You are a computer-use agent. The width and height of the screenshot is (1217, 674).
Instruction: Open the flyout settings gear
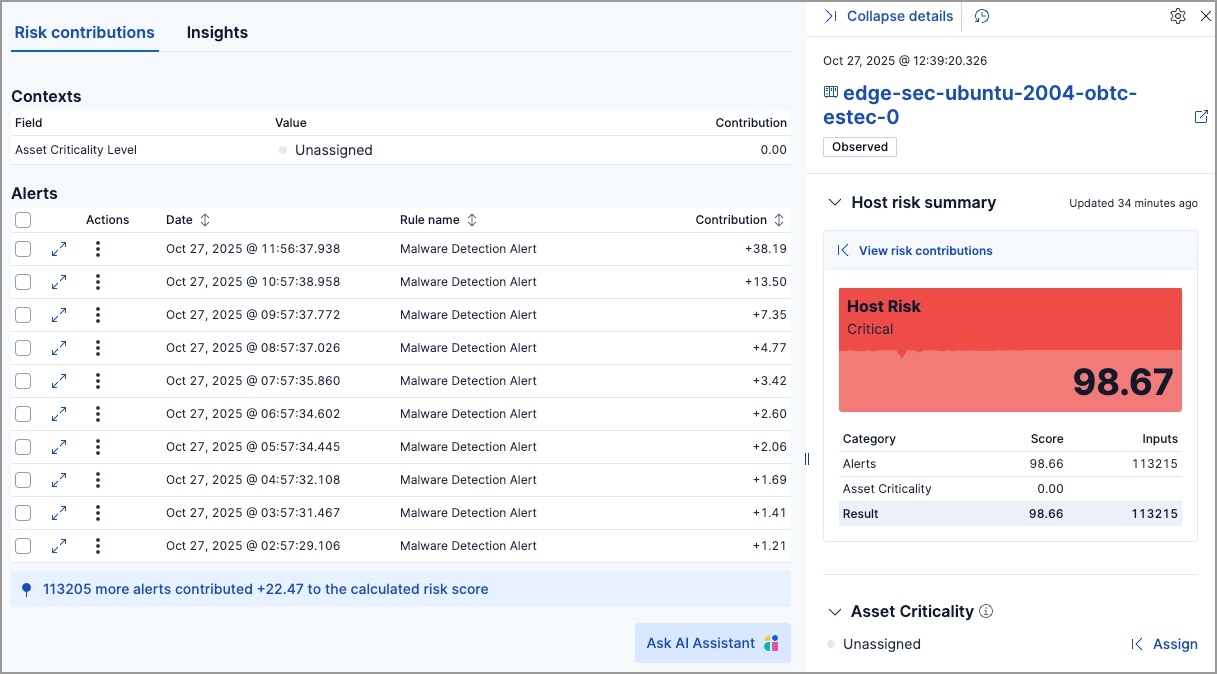[x=1177, y=16]
